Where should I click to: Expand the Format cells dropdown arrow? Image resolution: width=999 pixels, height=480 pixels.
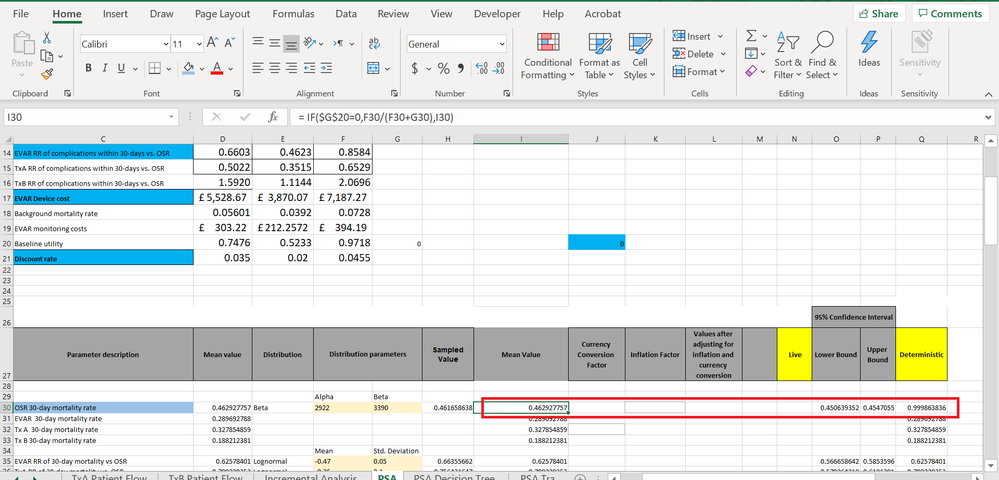(722, 72)
